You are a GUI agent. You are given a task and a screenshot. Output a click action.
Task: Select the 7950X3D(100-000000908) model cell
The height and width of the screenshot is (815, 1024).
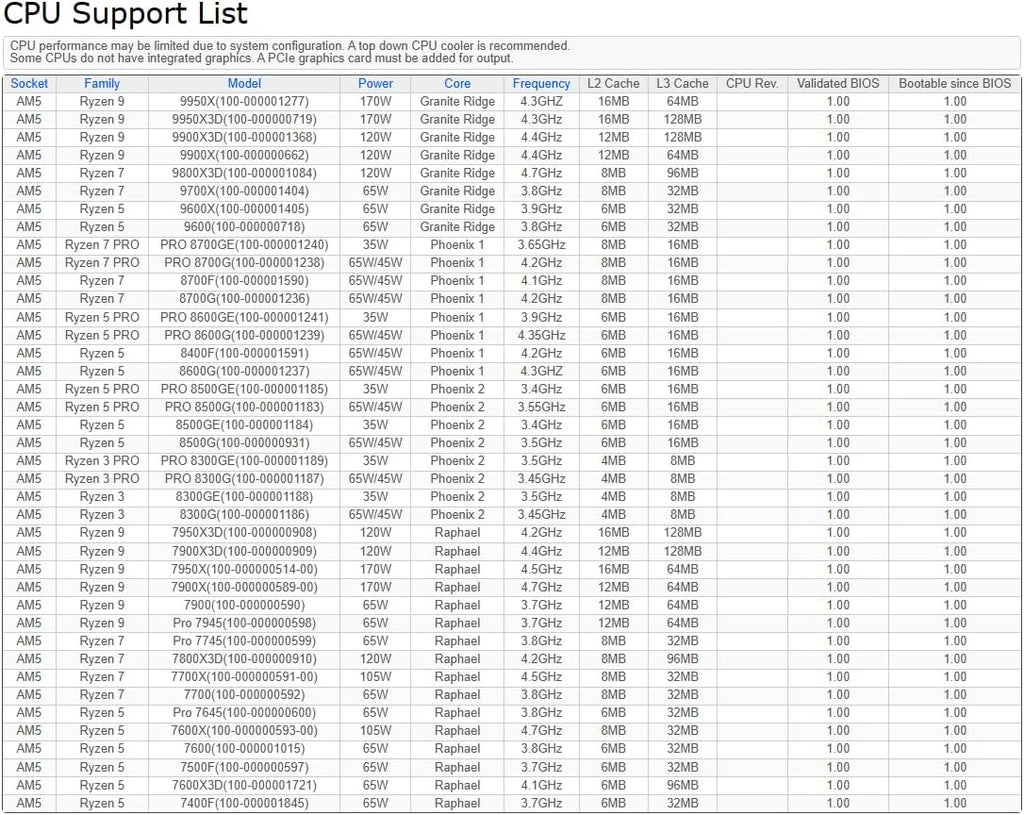[x=244, y=533]
